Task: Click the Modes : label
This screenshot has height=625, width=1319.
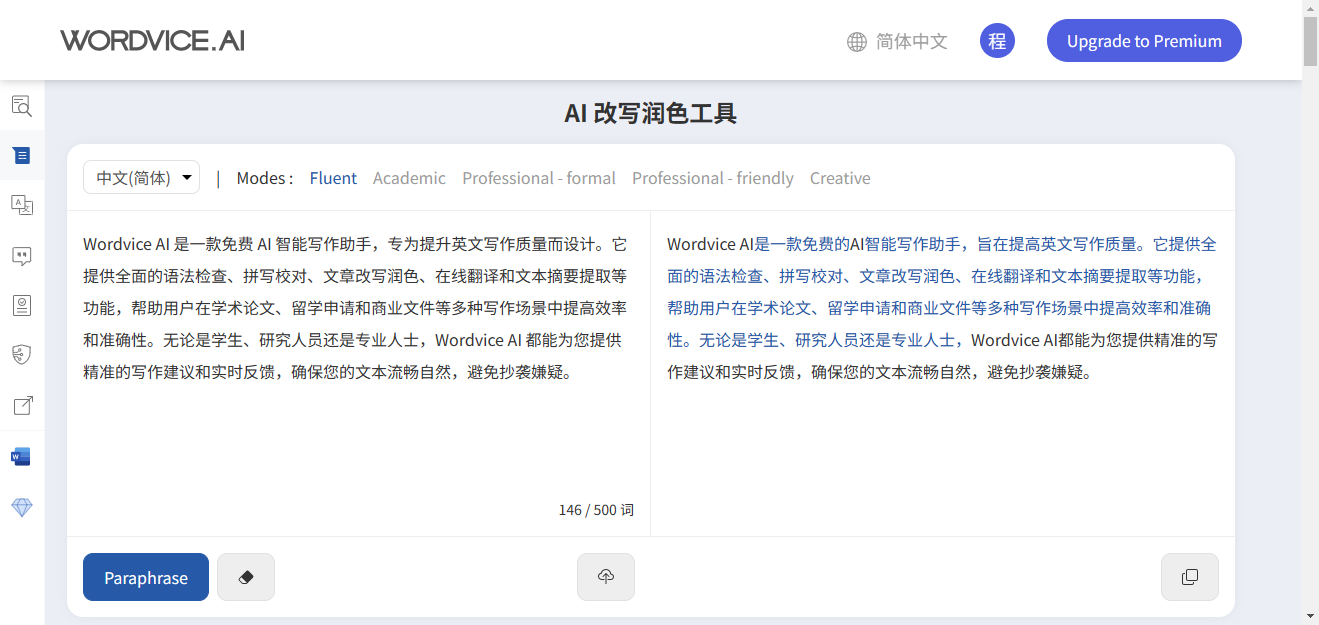Action: (x=265, y=178)
